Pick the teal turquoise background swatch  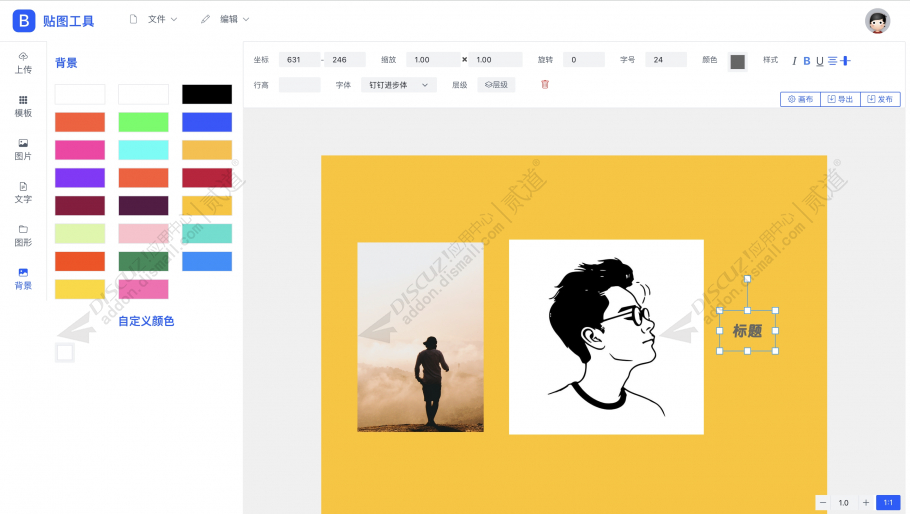click(207, 233)
